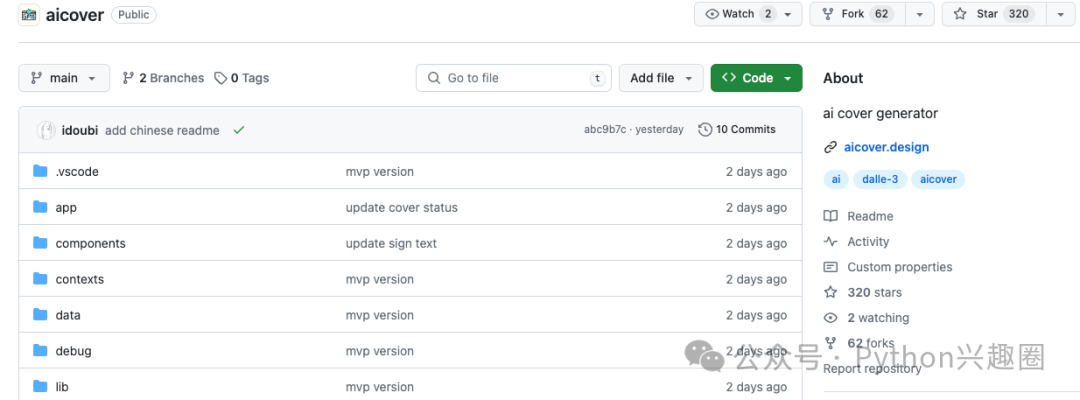Open the .vscode folder

coord(77,172)
